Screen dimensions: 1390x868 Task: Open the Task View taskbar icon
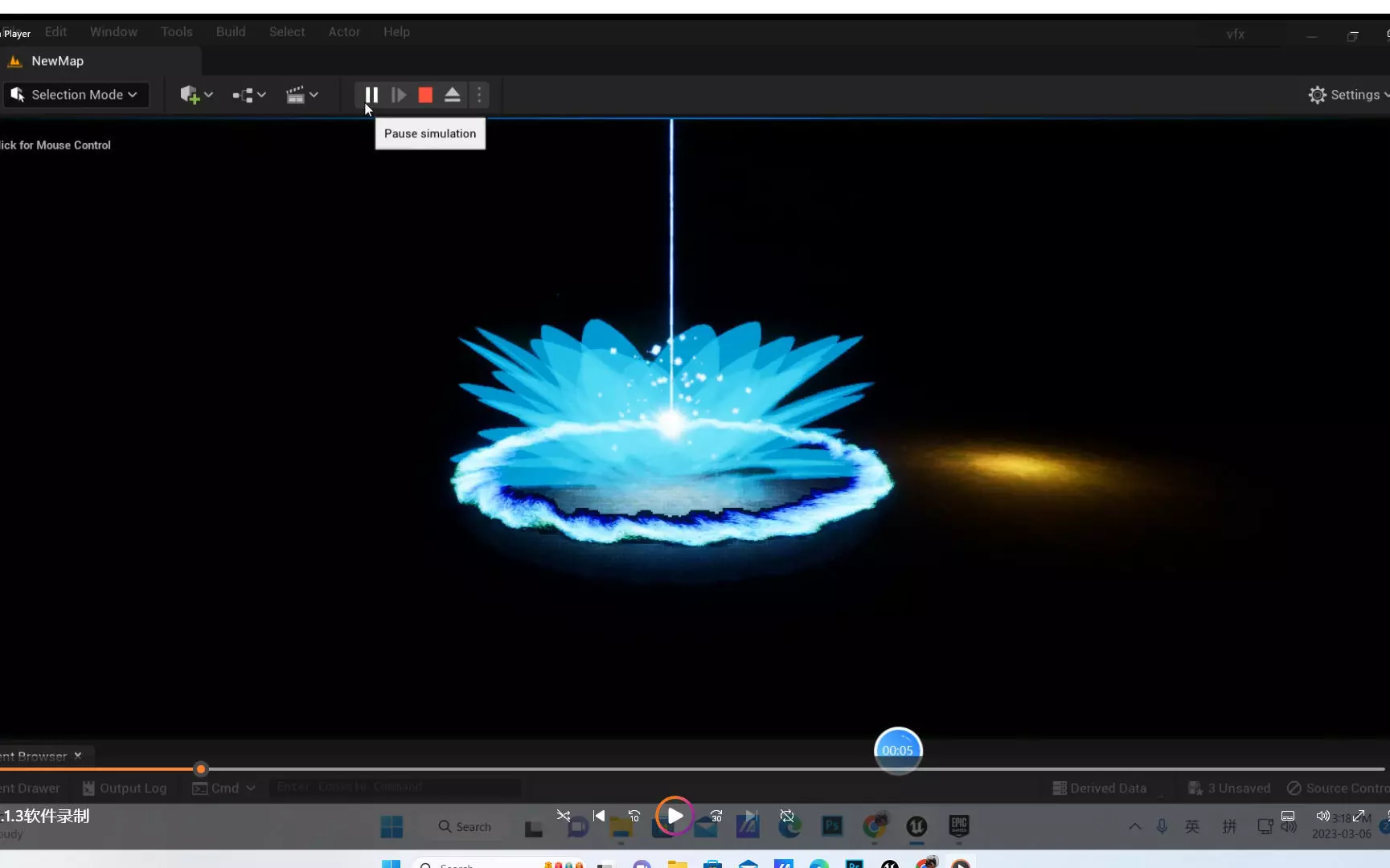tap(534, 828)
